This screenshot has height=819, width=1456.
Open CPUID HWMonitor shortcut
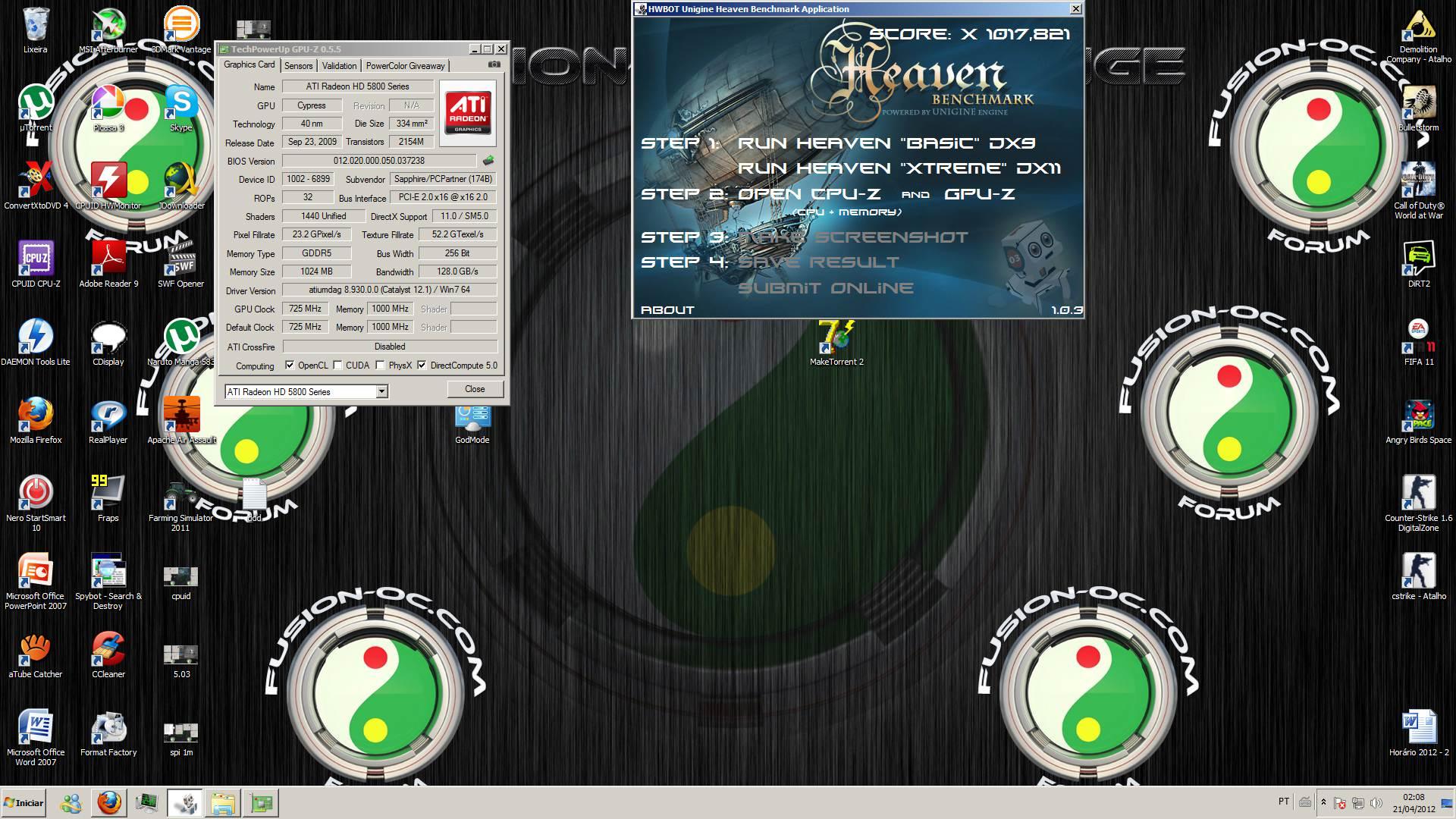108,187
